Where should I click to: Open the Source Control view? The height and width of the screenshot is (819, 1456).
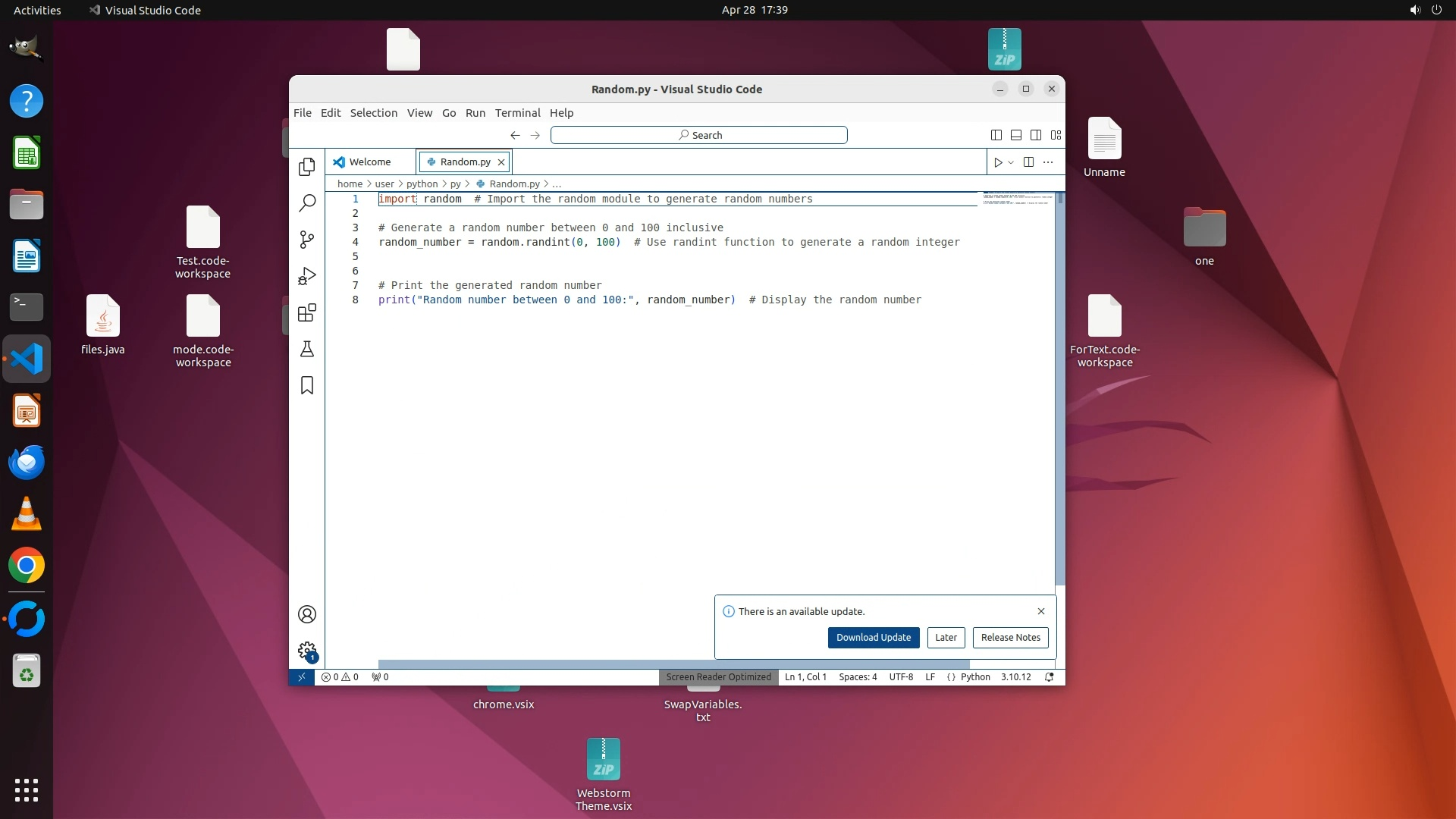click(x=306, y=240)
